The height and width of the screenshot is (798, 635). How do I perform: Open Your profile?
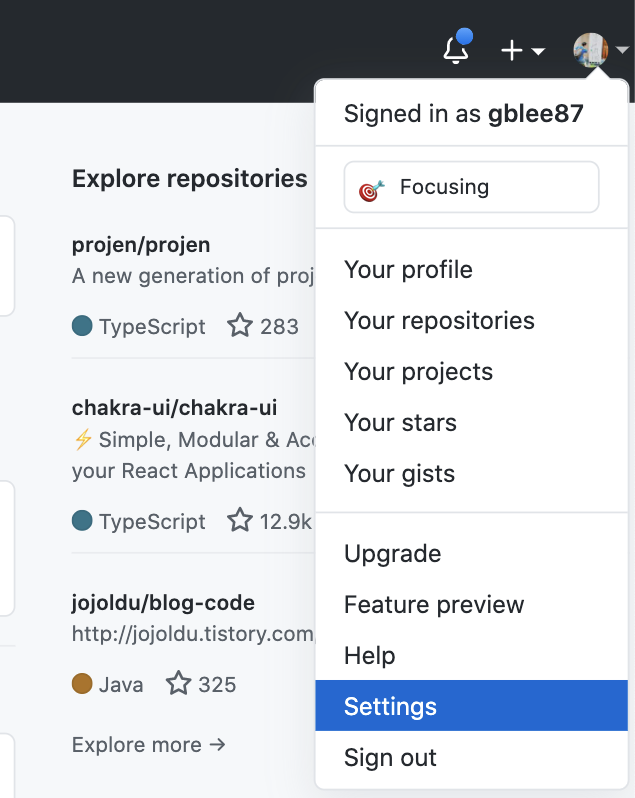point(408,270)
